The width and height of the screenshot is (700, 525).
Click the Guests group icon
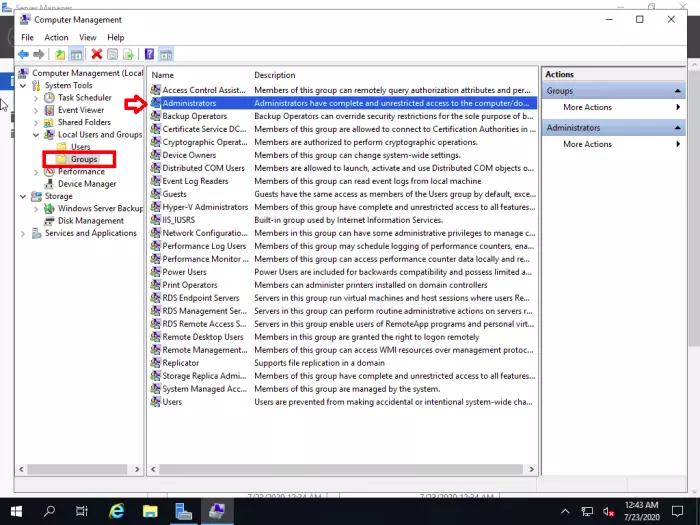pos(155,194)
